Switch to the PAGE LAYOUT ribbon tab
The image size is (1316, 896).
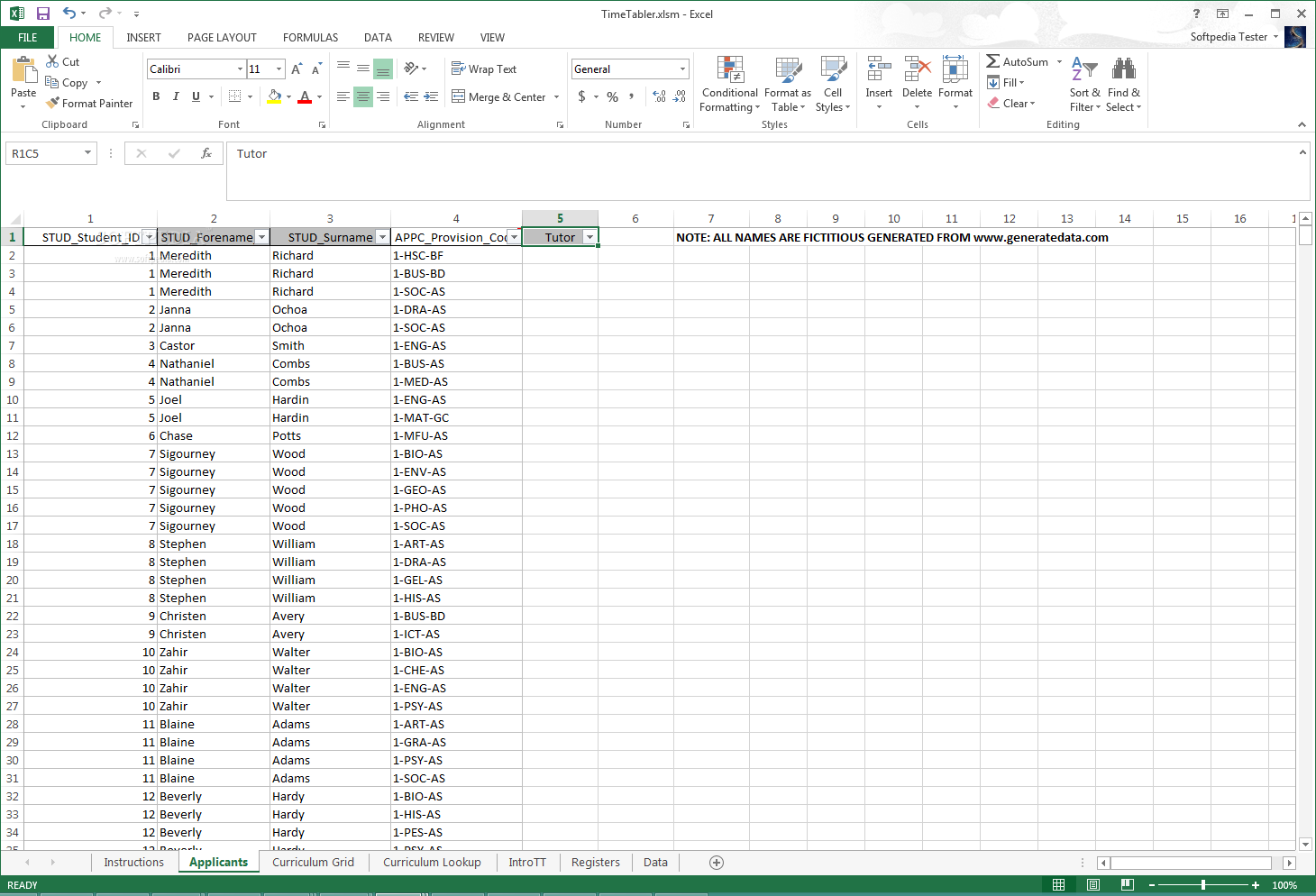(222, 37)
